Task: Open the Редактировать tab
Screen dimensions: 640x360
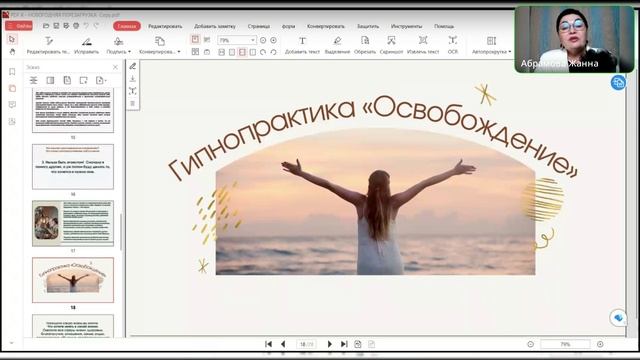Action: point(165,26)
